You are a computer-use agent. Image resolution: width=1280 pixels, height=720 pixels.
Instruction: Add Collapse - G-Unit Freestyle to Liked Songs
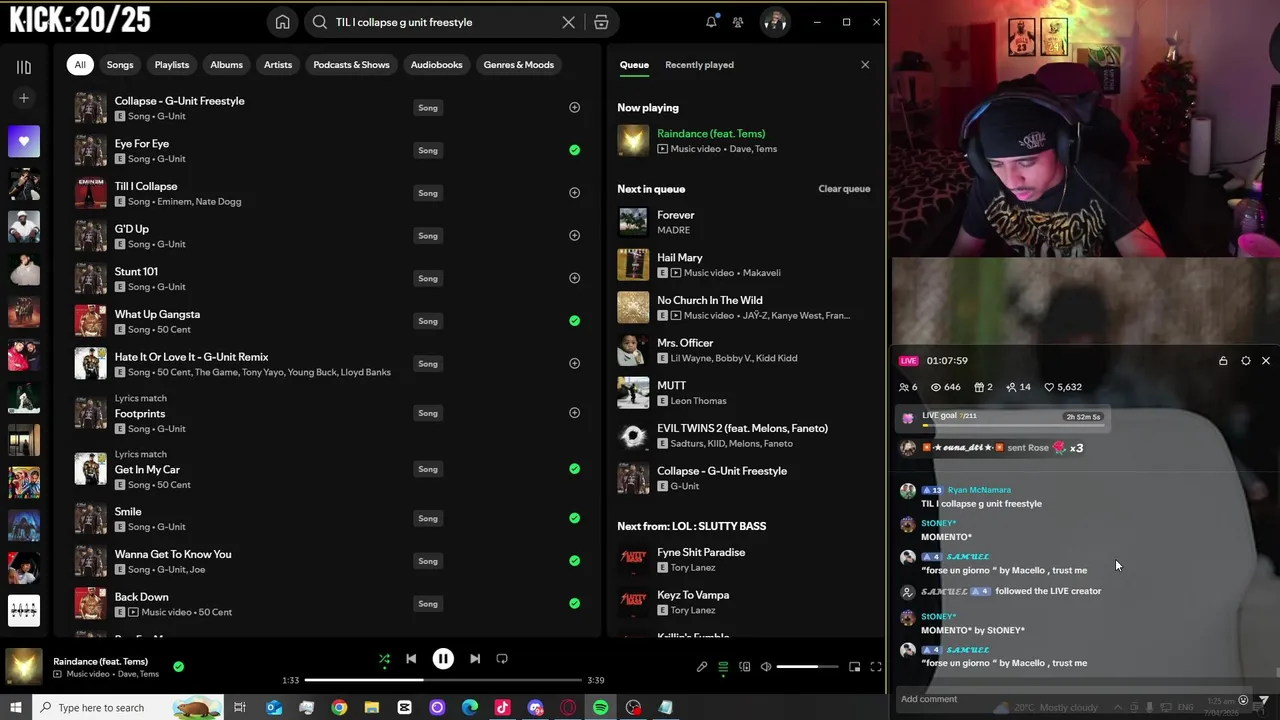(574, 108)
